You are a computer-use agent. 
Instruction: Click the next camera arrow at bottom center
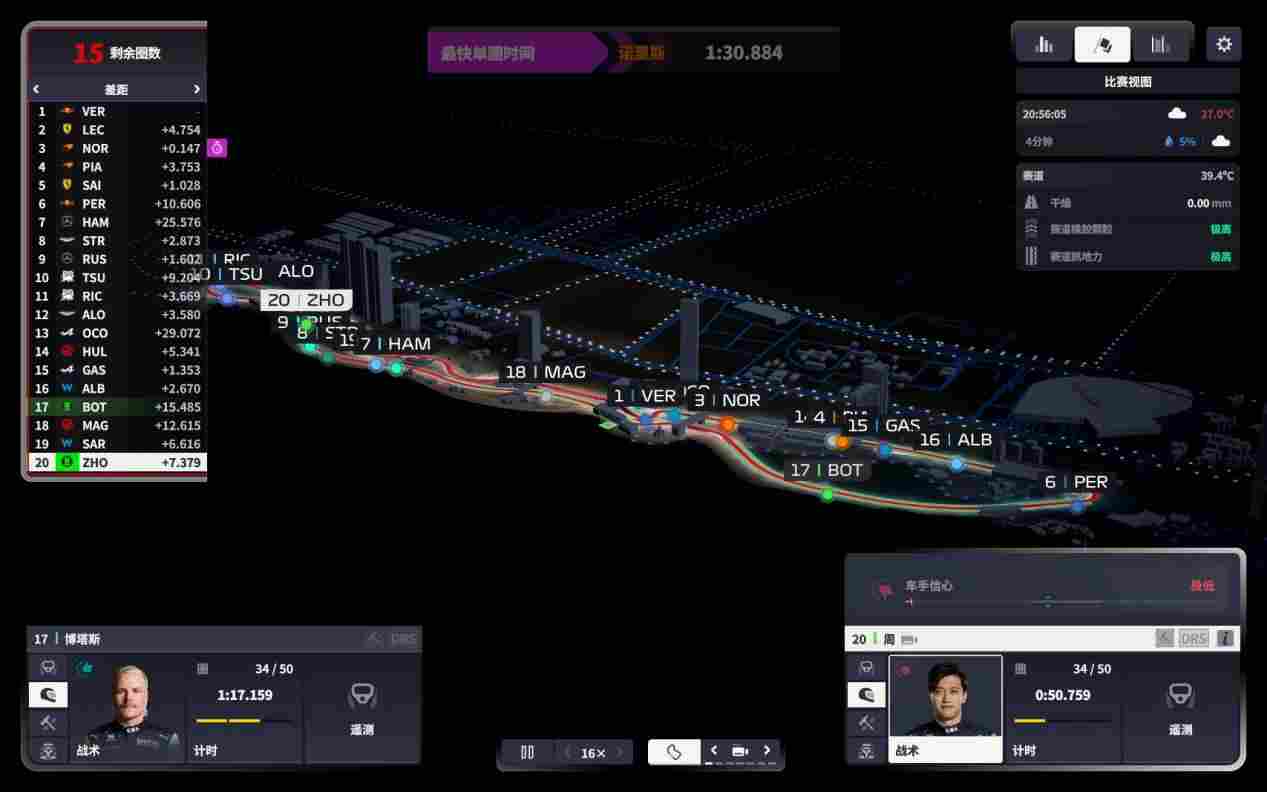point(767,751)
